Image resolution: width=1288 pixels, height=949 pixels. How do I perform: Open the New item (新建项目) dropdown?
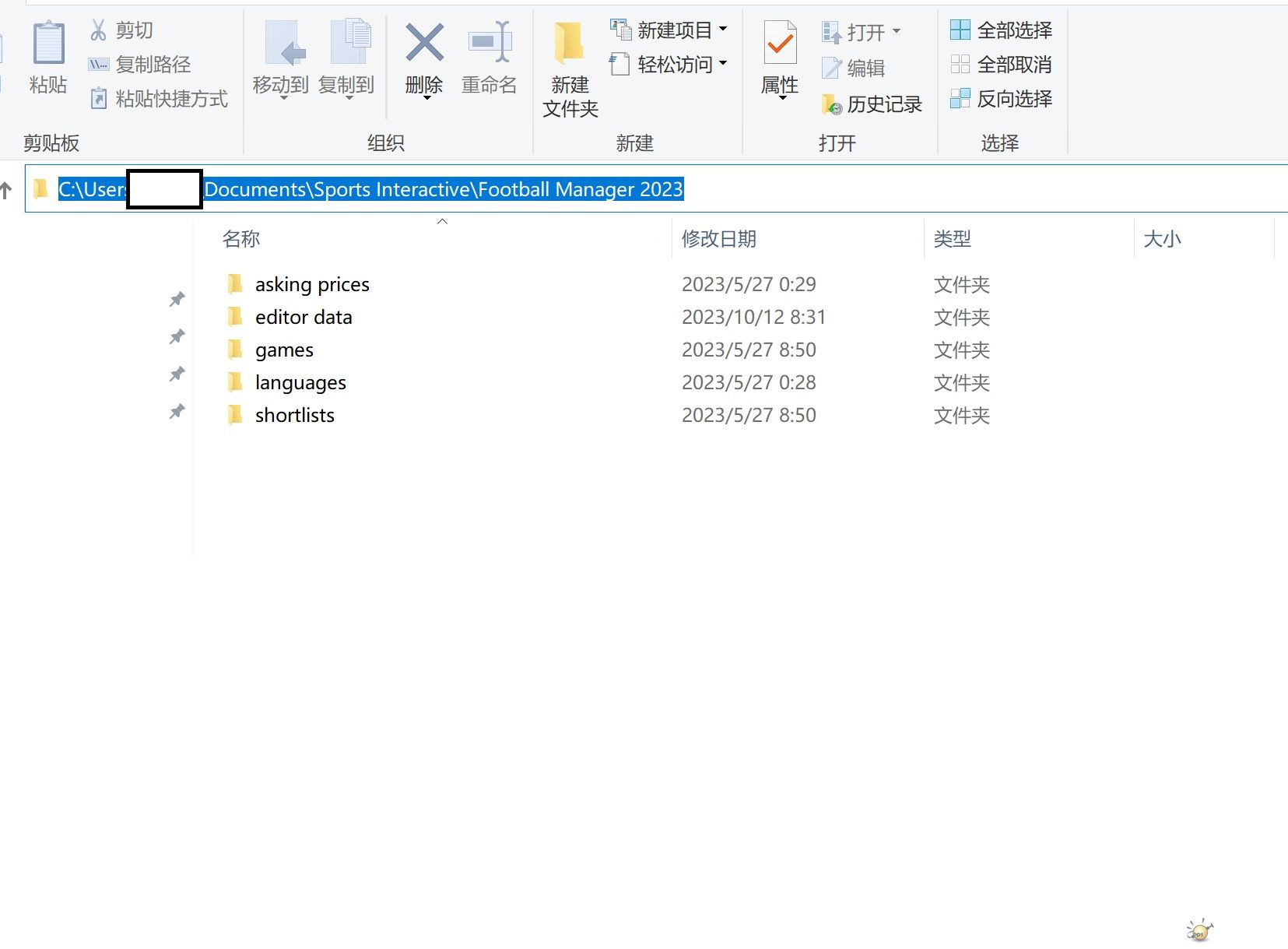(669, 30)
